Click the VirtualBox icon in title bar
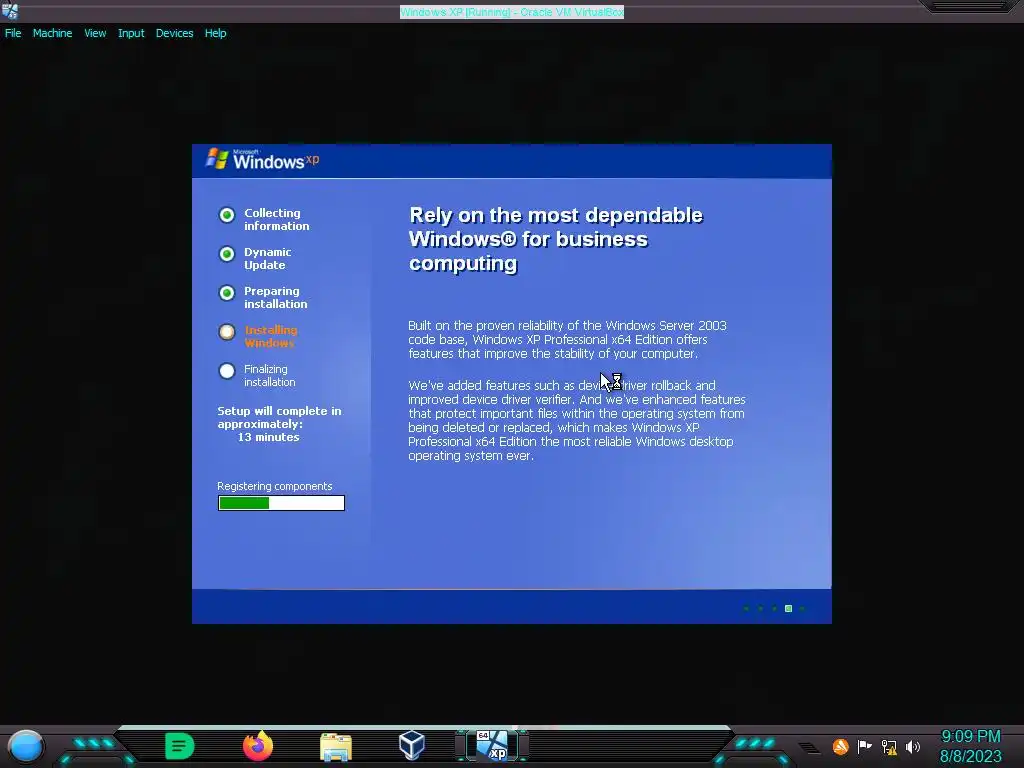The width and height of the screenshot is (1024, 768). 10,10
